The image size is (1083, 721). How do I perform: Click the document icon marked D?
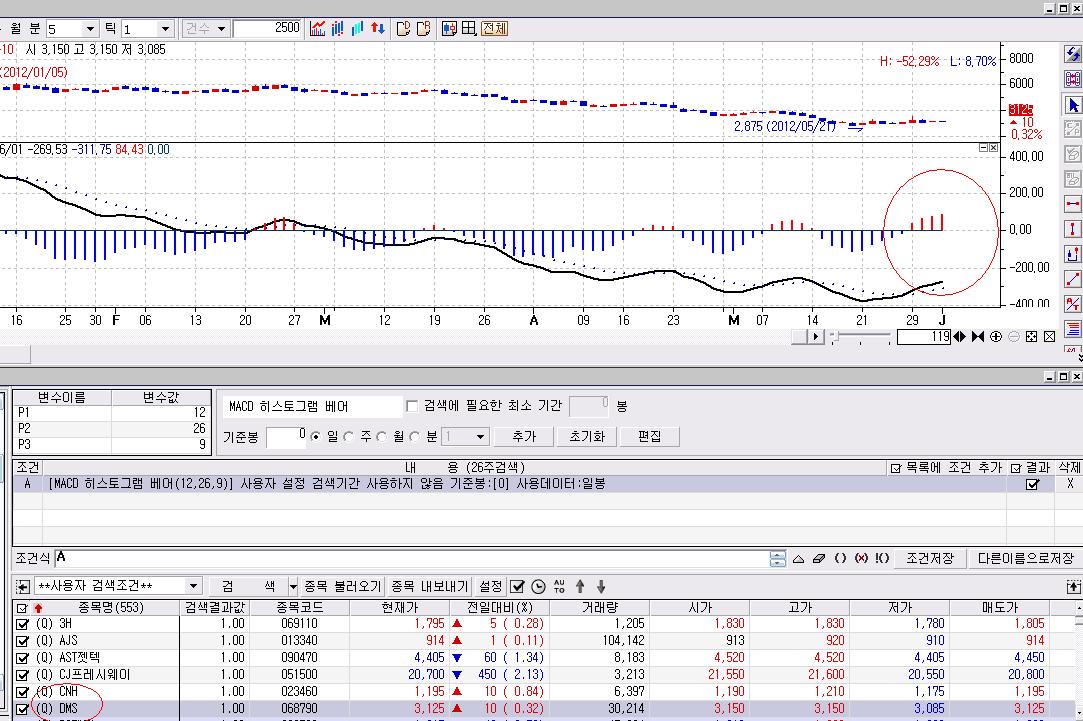coord(403,28)
